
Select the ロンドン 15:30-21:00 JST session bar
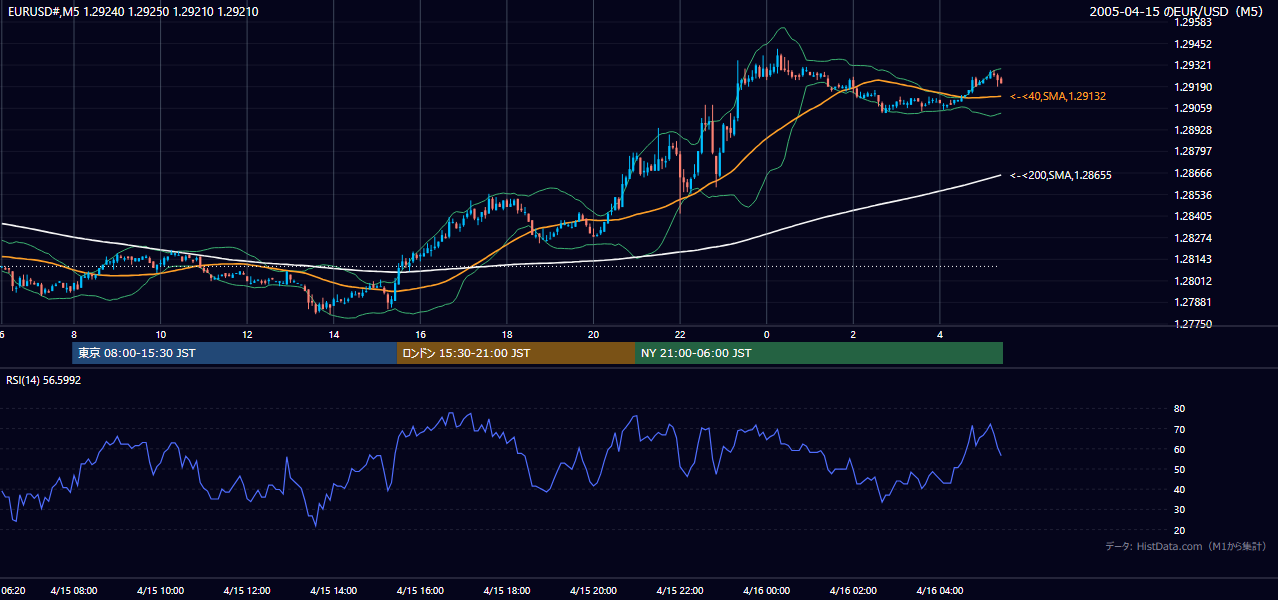[516, 353]
